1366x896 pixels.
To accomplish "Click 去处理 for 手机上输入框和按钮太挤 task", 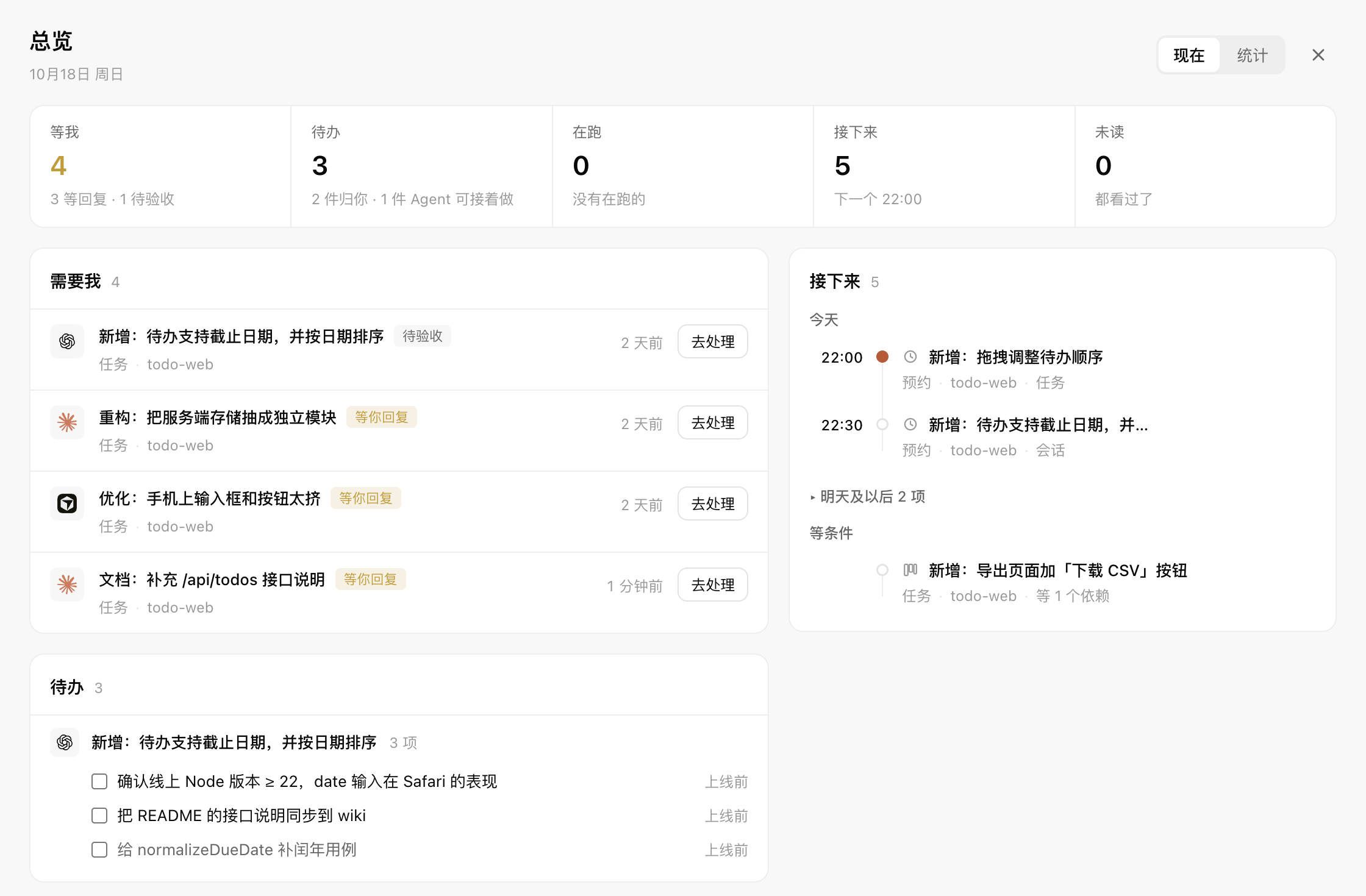I will 713,503.
